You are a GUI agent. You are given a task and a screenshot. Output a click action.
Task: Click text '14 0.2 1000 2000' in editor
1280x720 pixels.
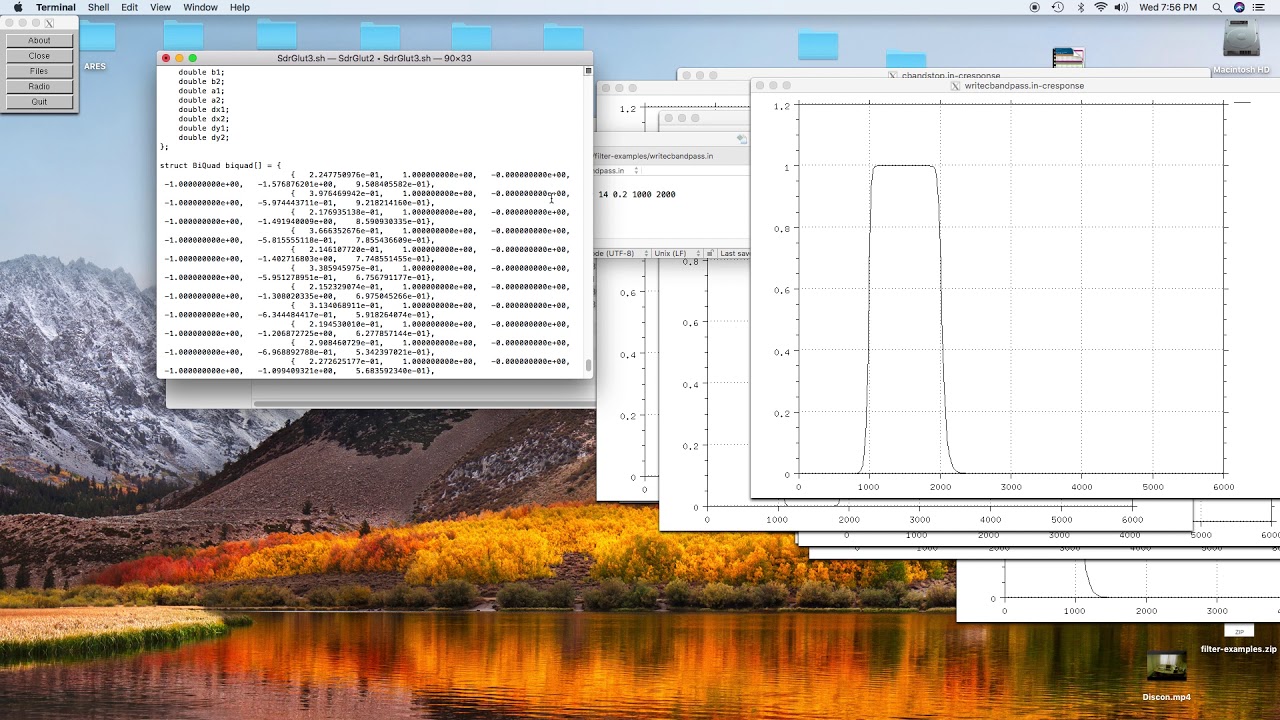pos(636,194)
